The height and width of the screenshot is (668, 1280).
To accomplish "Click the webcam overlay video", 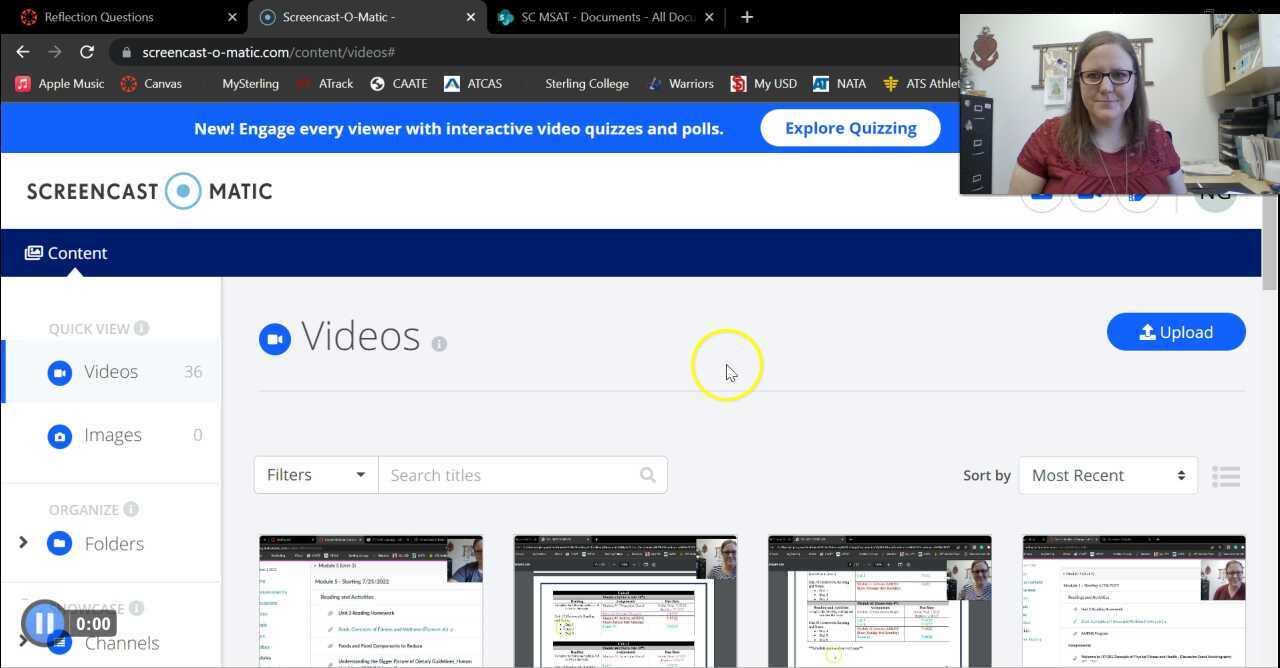I will 1119,104.
